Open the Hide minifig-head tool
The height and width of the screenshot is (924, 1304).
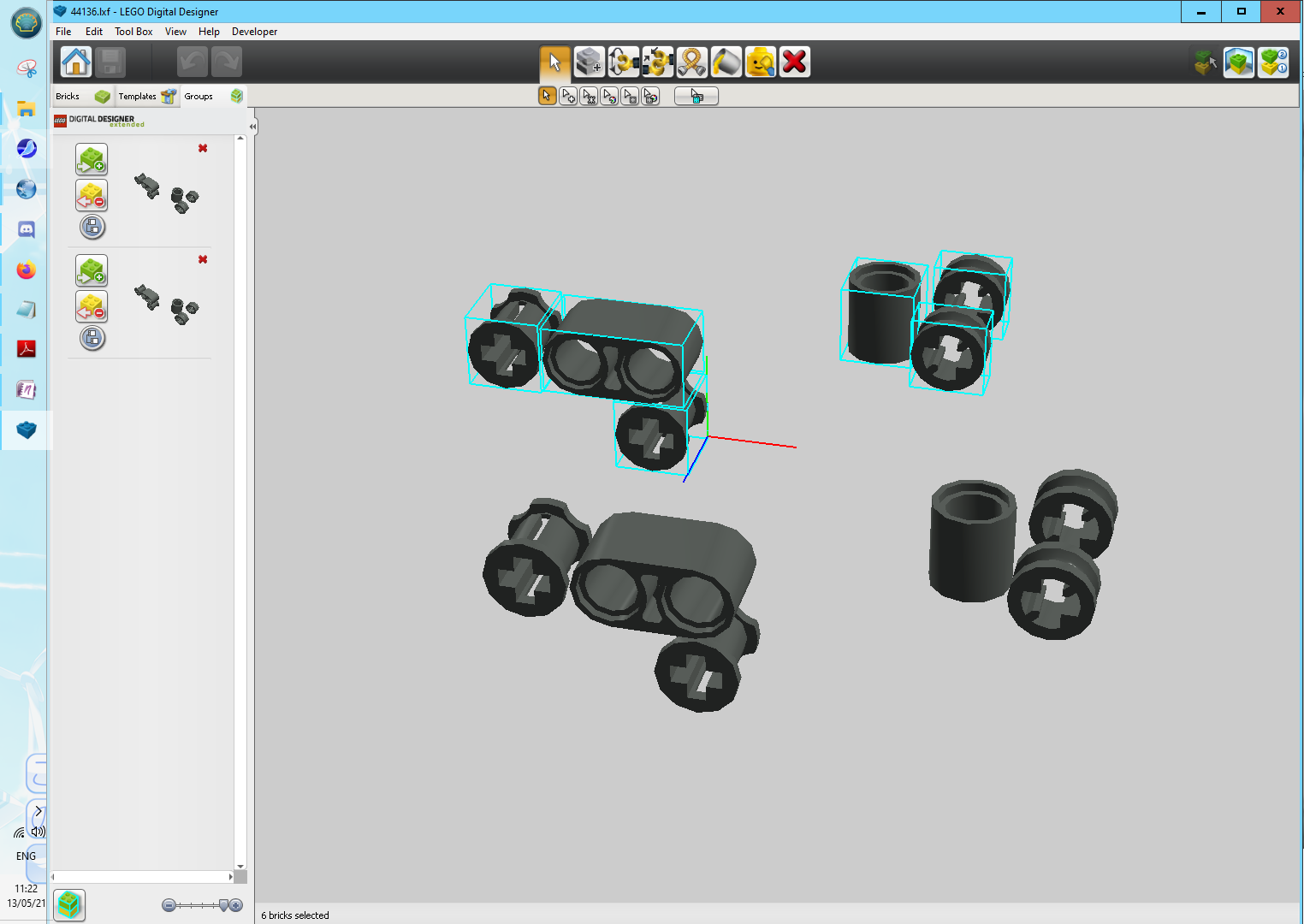click(x=760, y=62)
